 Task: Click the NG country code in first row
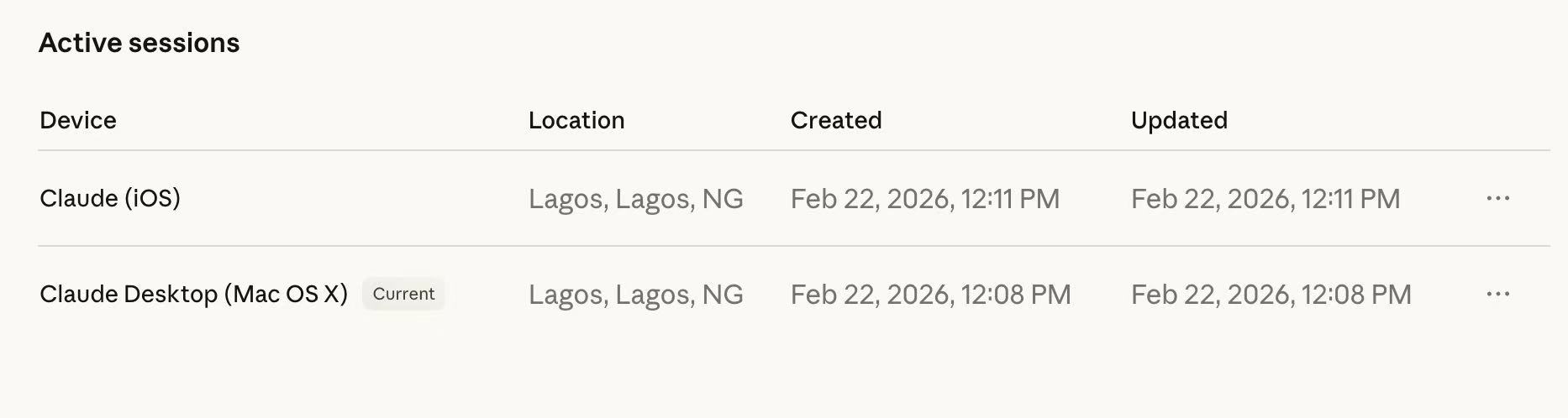(723, 199)
